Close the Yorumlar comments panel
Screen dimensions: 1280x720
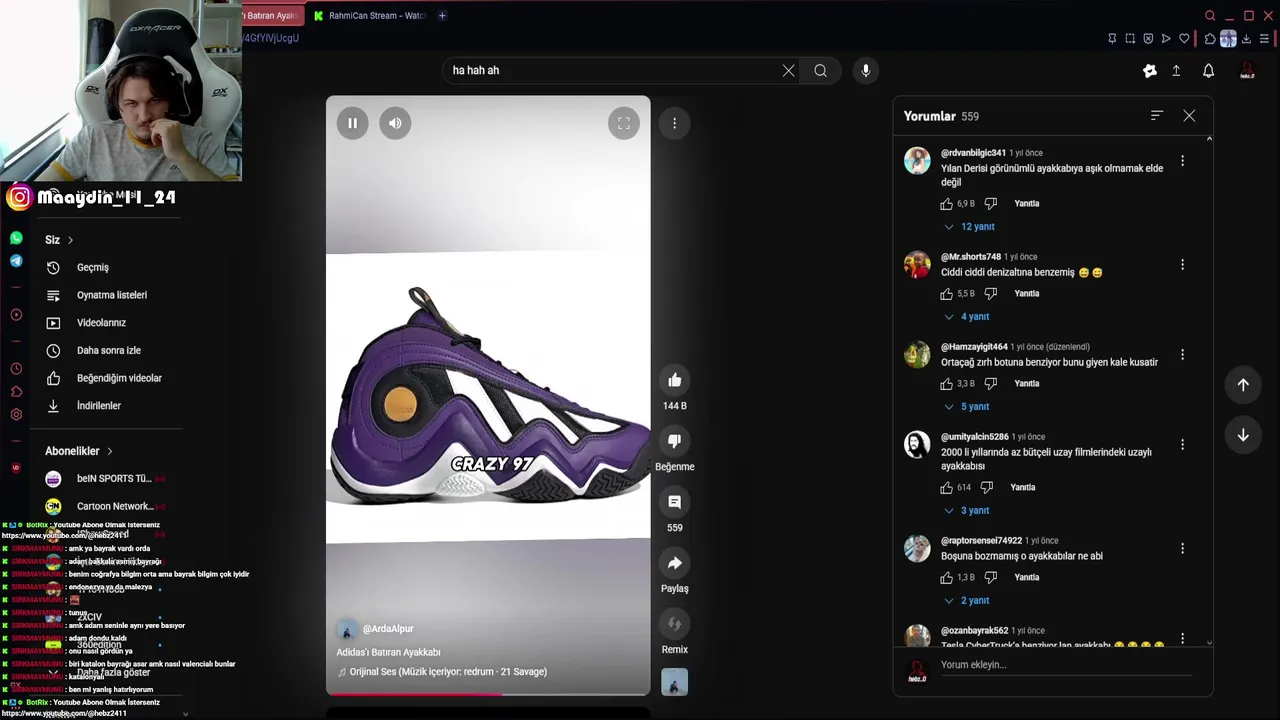pyautogui.click(x=1189, y=116)
